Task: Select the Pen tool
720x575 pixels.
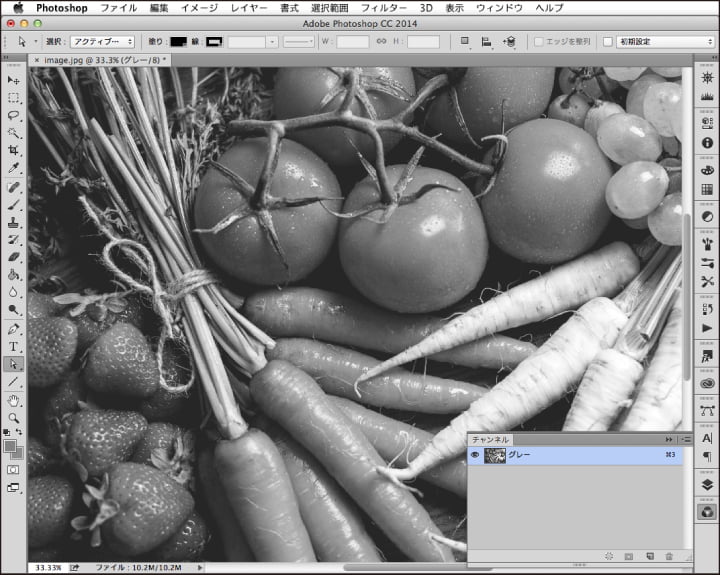Action: click(14, 328)
